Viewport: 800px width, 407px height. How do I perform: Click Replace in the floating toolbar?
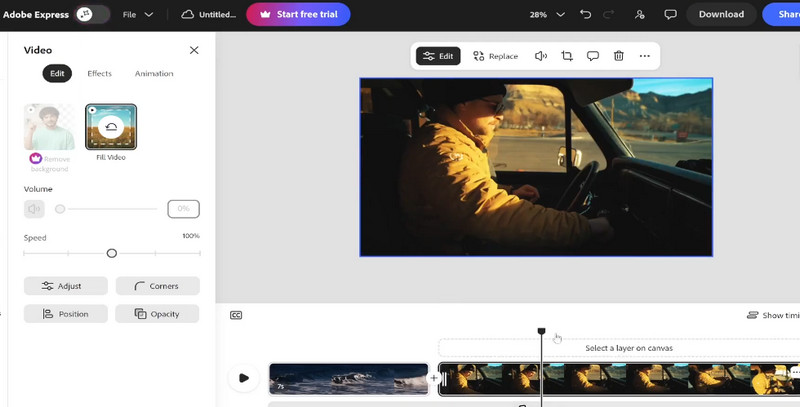pos(495,56)
